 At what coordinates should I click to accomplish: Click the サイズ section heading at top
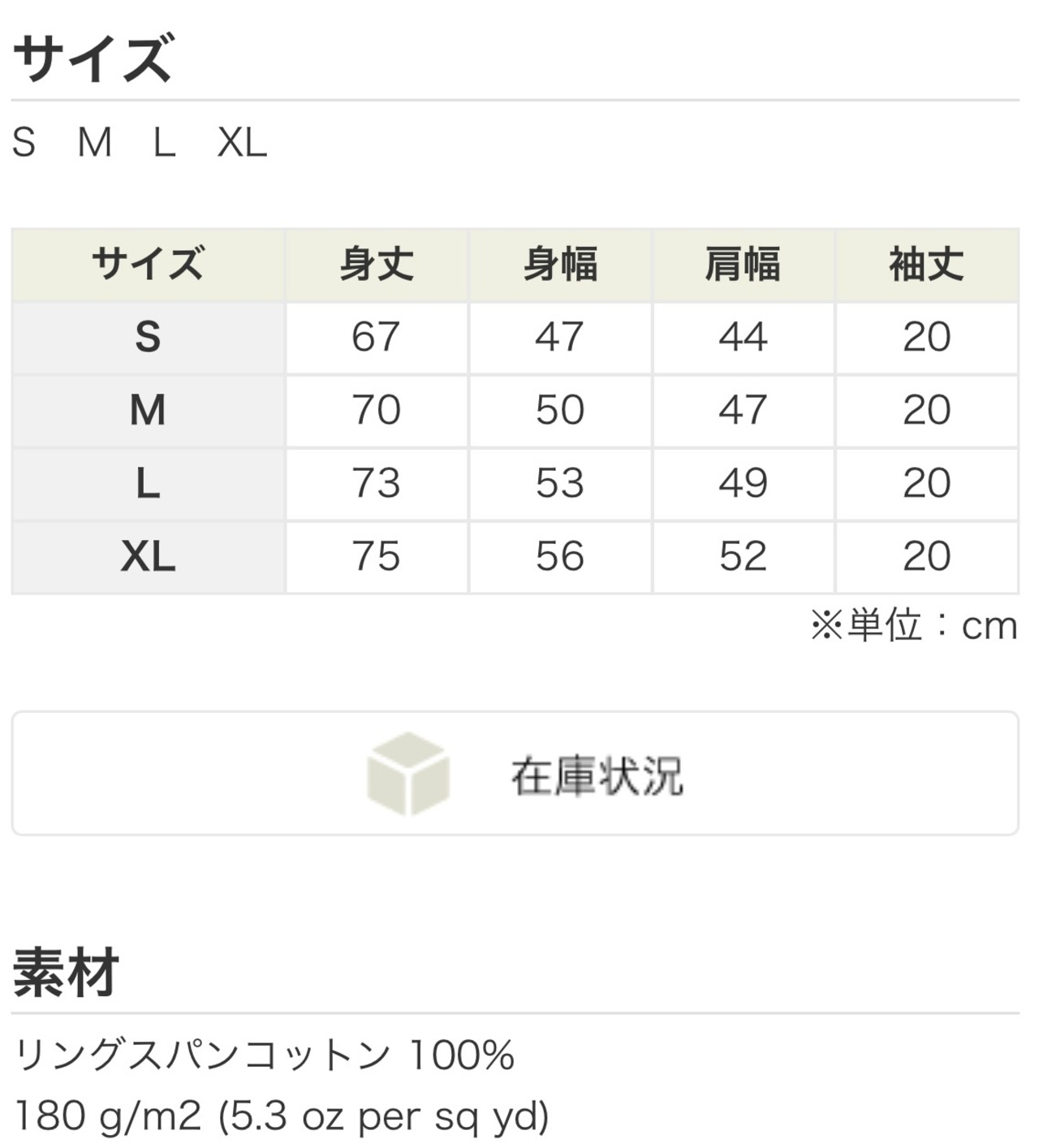coord(93,58)
